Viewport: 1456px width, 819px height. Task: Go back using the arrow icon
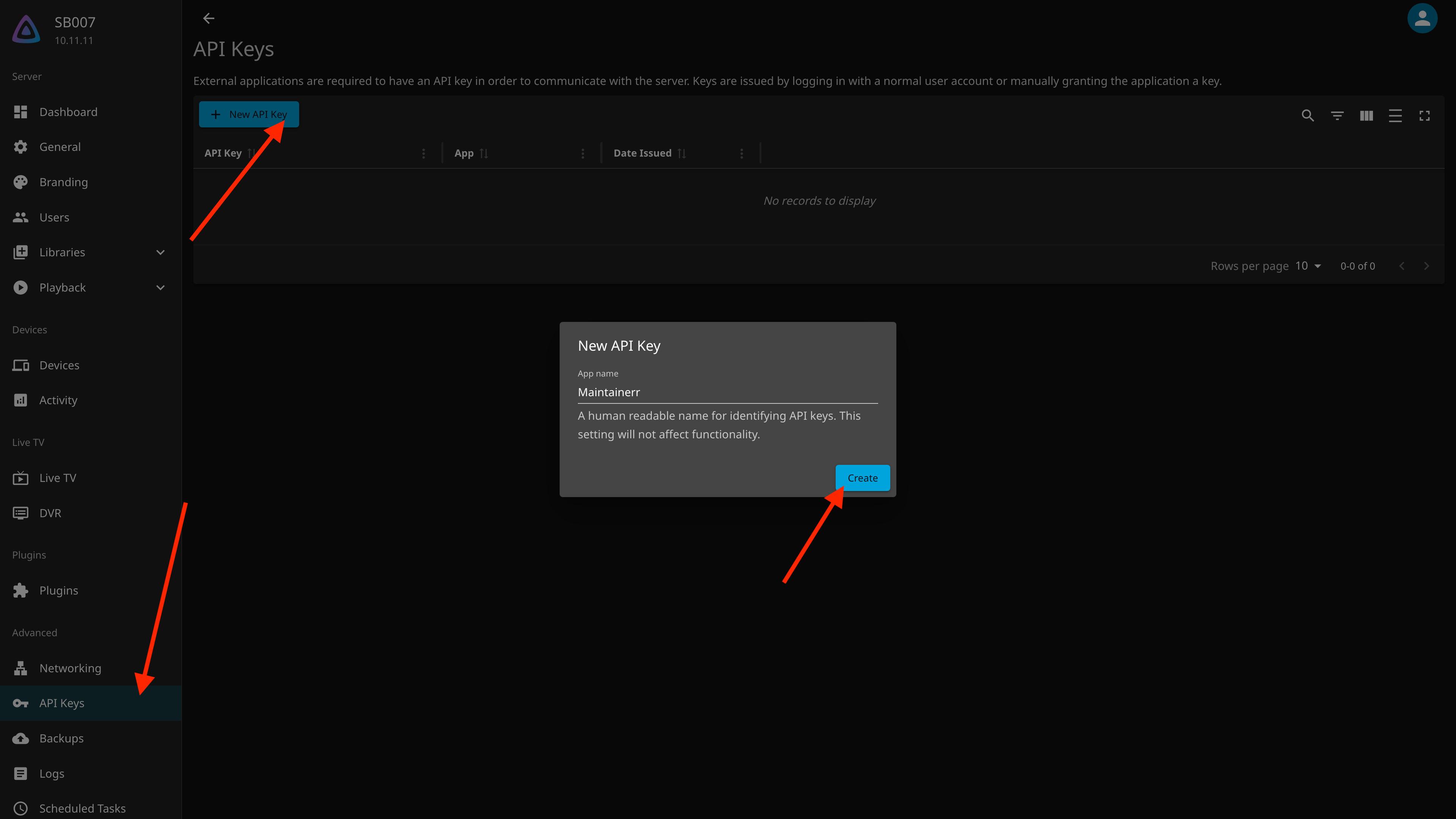(x=209, y=19)
